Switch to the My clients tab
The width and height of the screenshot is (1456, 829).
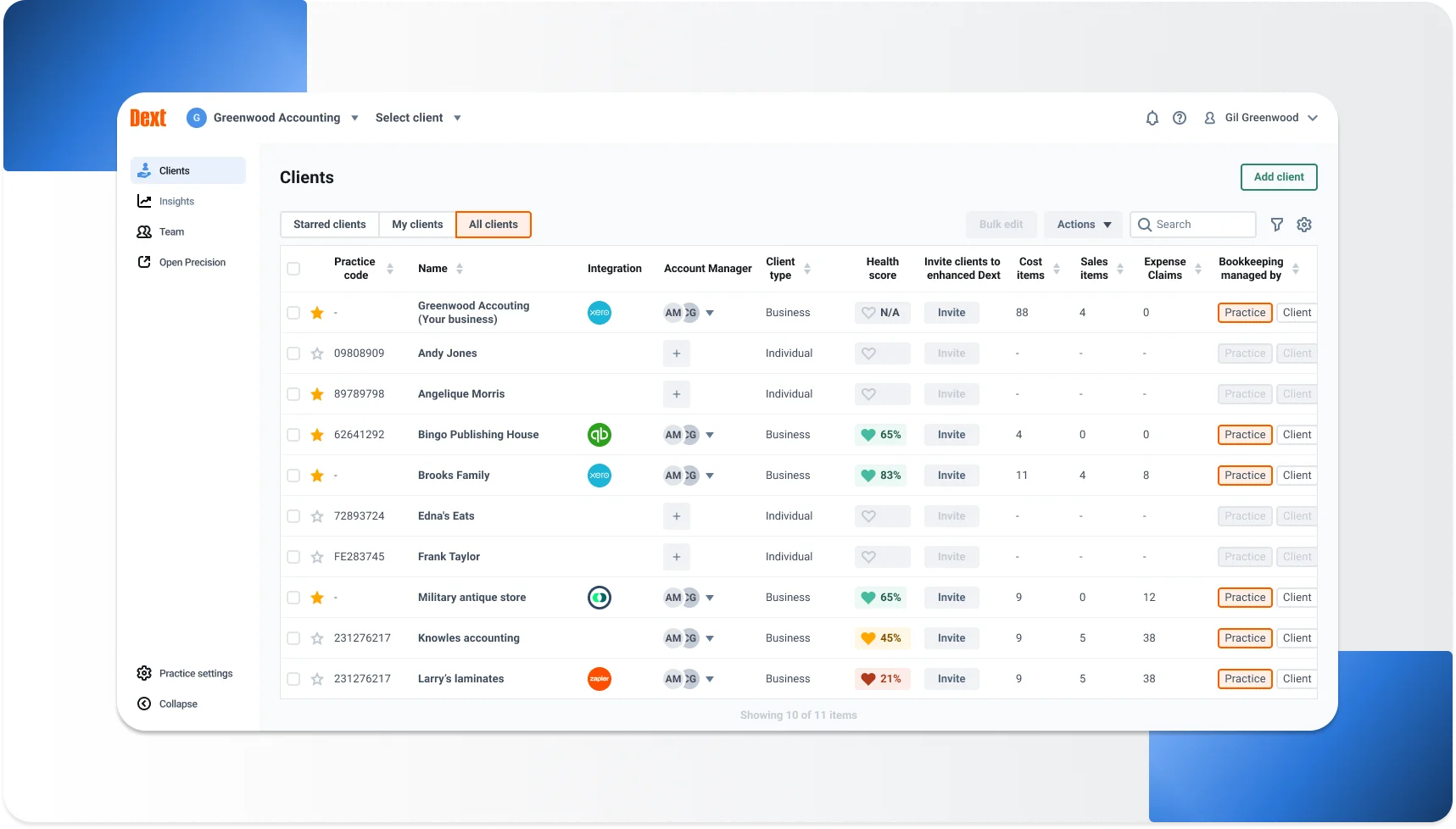pyautogui.click(x=416, y=224)
